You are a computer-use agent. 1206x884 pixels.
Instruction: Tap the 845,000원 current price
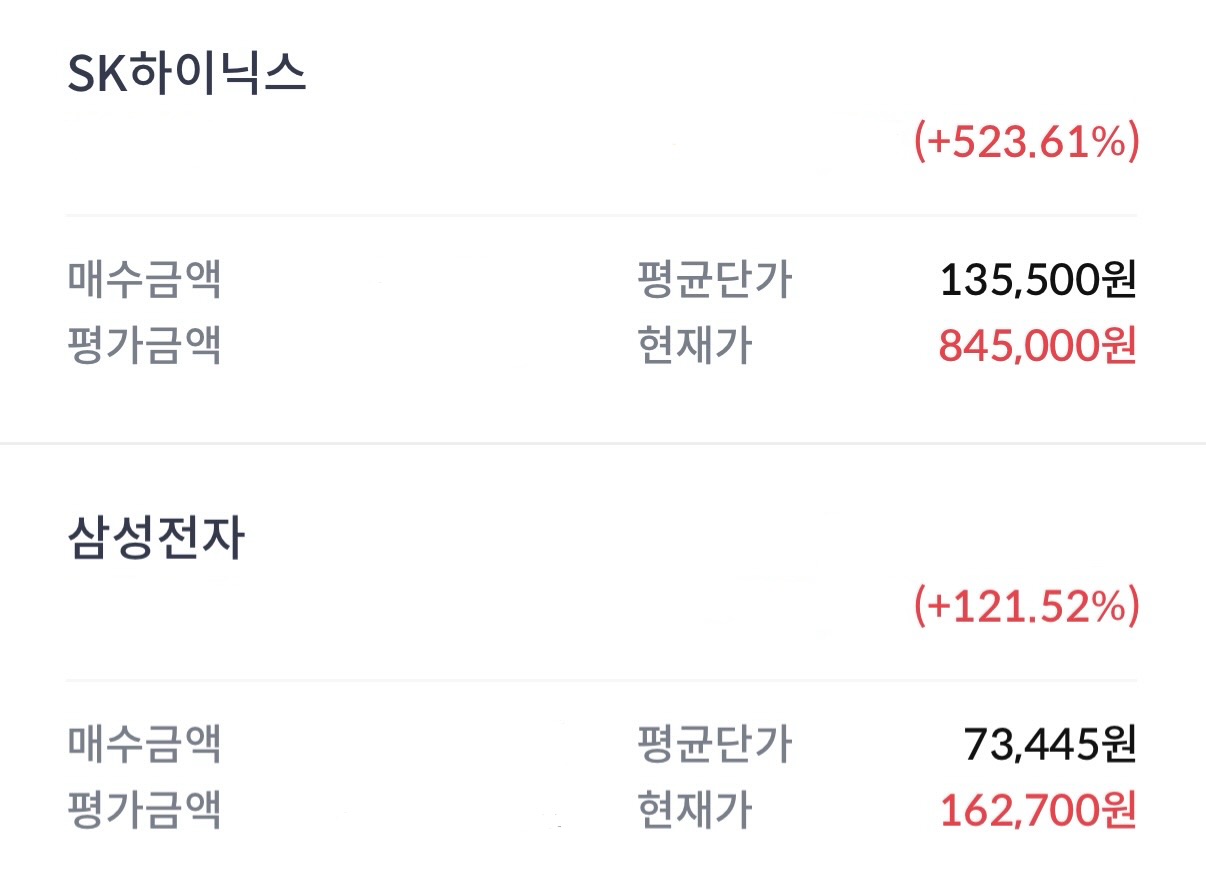1037,346
